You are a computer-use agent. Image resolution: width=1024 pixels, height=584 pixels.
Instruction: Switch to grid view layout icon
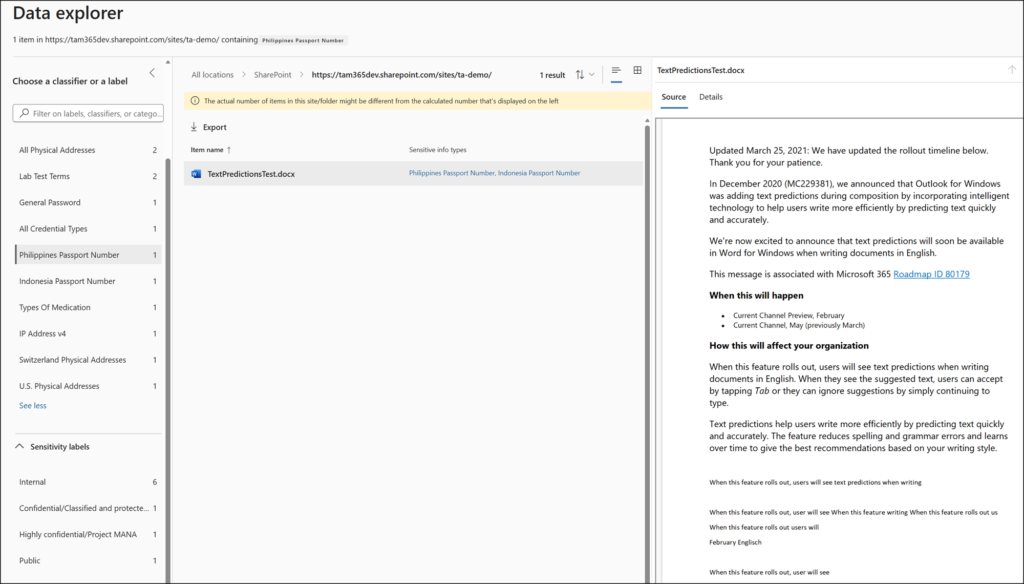637,72
